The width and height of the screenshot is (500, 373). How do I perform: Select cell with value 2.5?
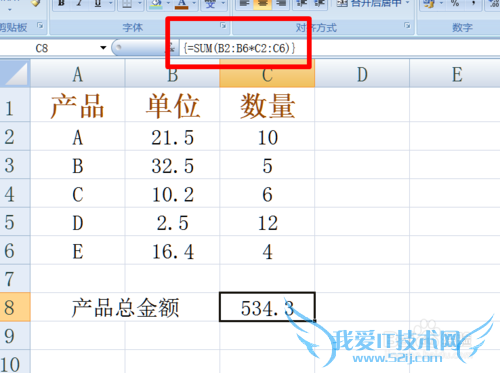[x=172, y=222]
